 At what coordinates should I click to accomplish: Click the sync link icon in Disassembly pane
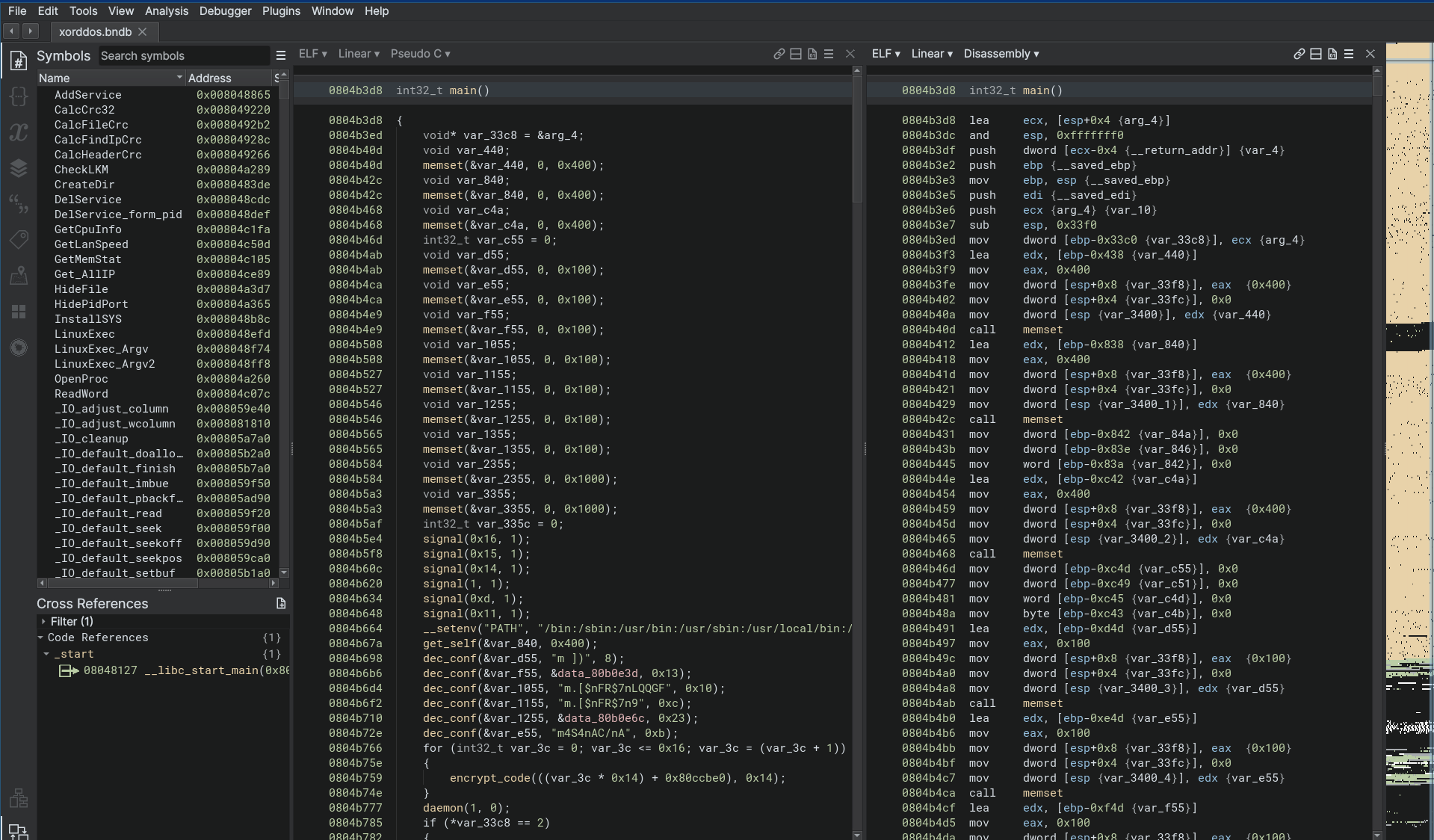point(1299,54)
